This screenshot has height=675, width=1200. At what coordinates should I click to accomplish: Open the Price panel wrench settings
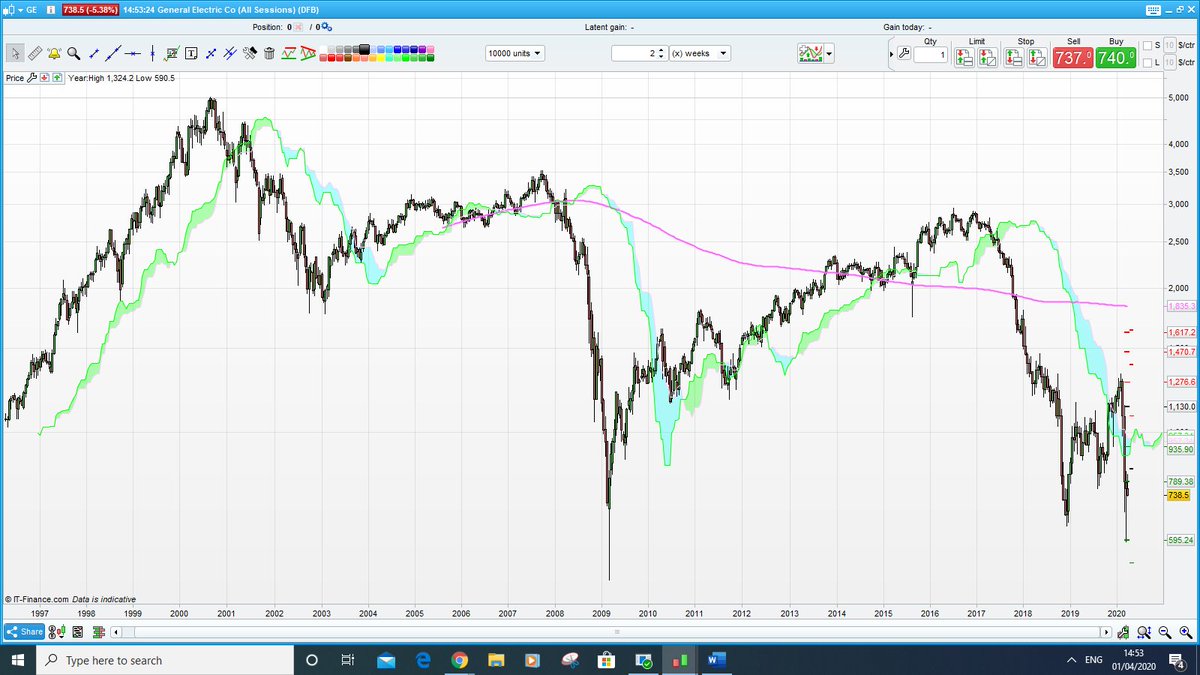(x=32, y=77)
